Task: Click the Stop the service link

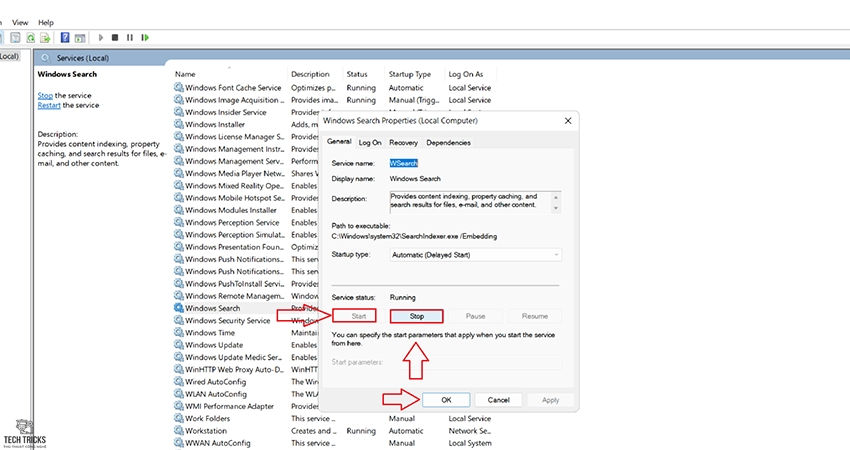Action: tap(45, 95)
